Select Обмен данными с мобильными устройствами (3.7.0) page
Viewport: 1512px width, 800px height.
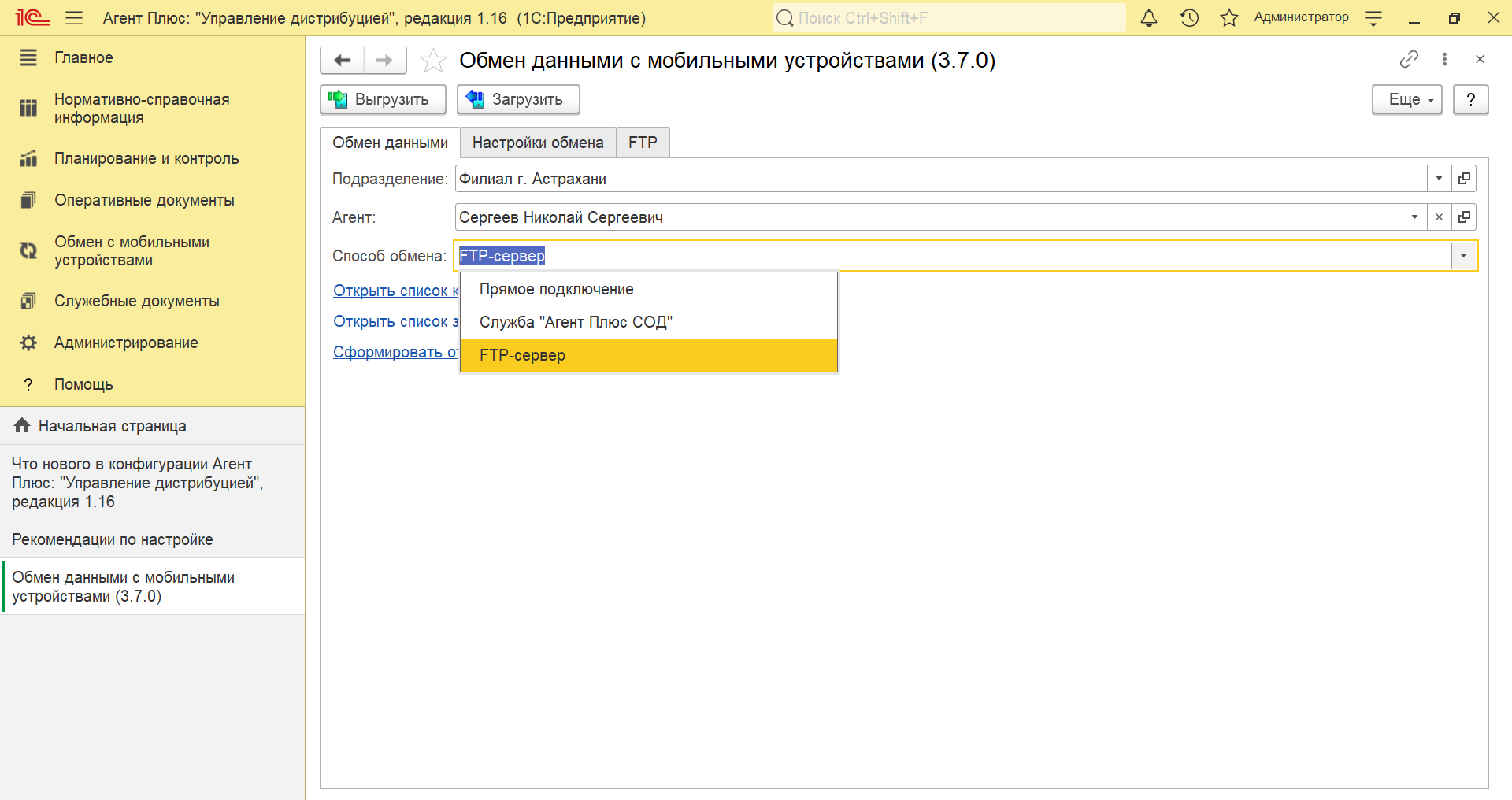point(152,587)
